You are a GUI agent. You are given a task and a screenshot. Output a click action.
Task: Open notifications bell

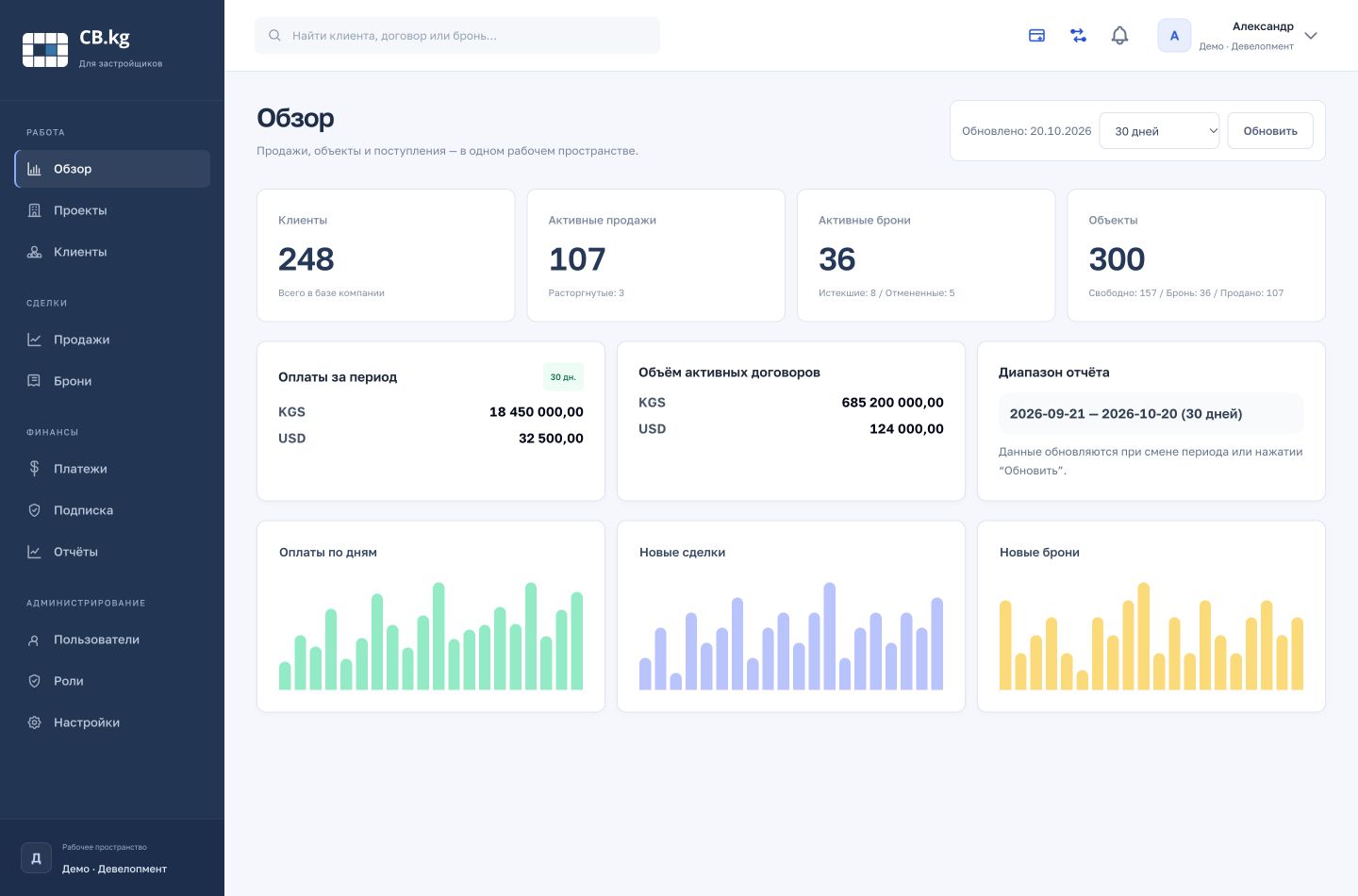click(x=1119, y=36)
